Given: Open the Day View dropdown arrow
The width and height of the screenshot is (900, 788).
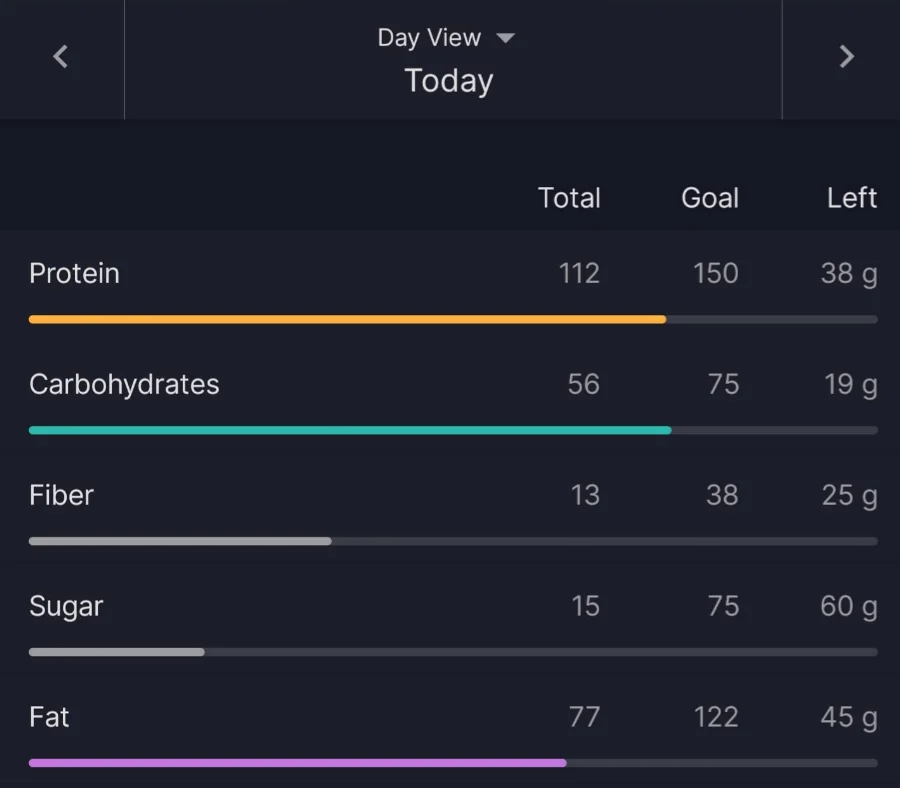Looking at the screenshot, I should pos(505,38).
